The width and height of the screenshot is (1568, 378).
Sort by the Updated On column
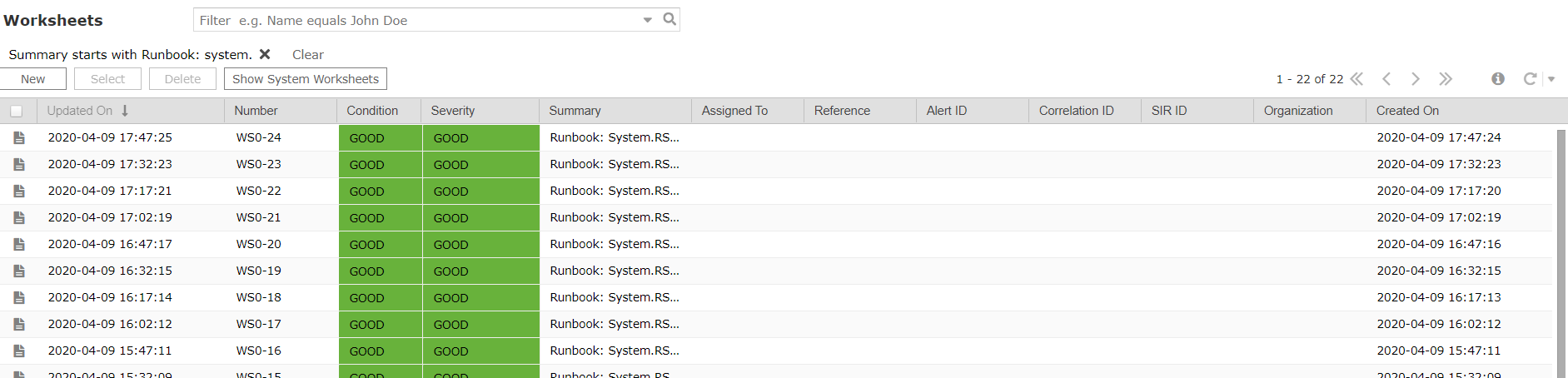point(80,111)
